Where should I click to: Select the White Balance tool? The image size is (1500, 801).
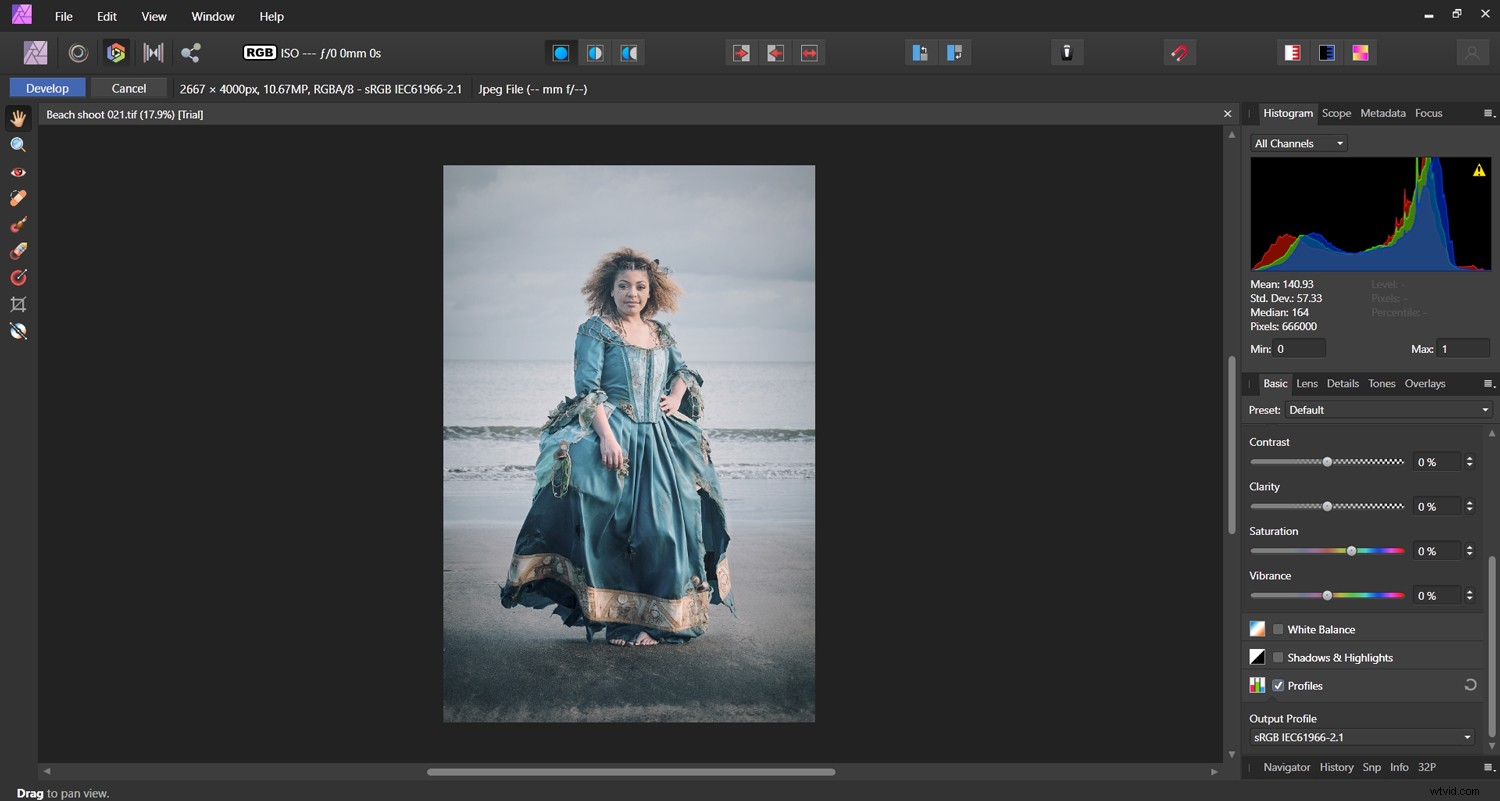click(x=18, y=331)
